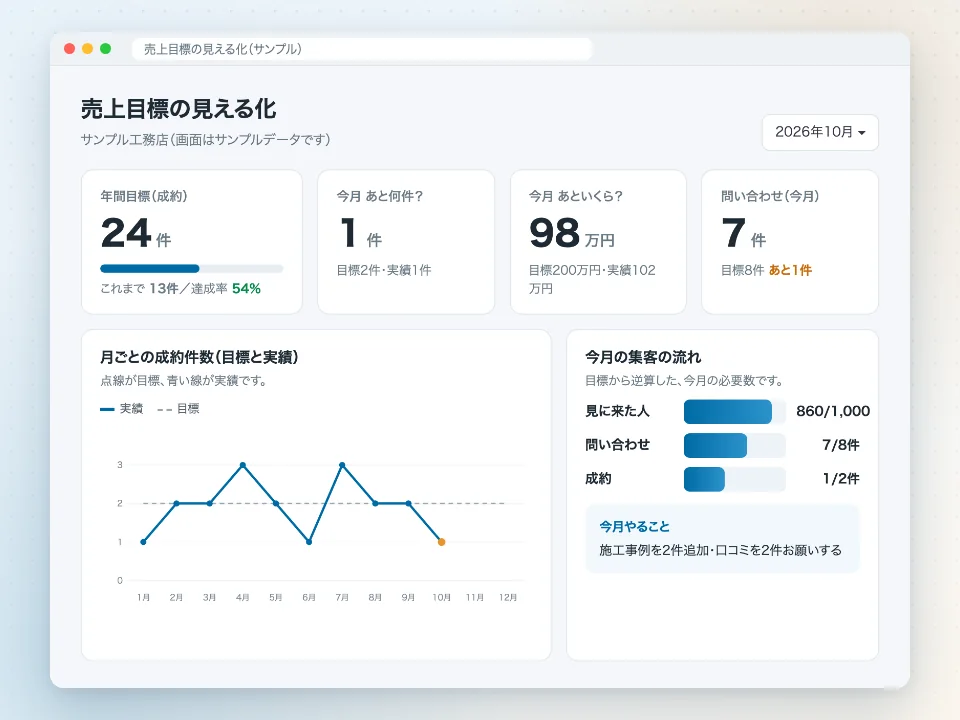Click the 24 件 annual goal value
This screenshot has height=720, width=960.
[x=136, y=233]
